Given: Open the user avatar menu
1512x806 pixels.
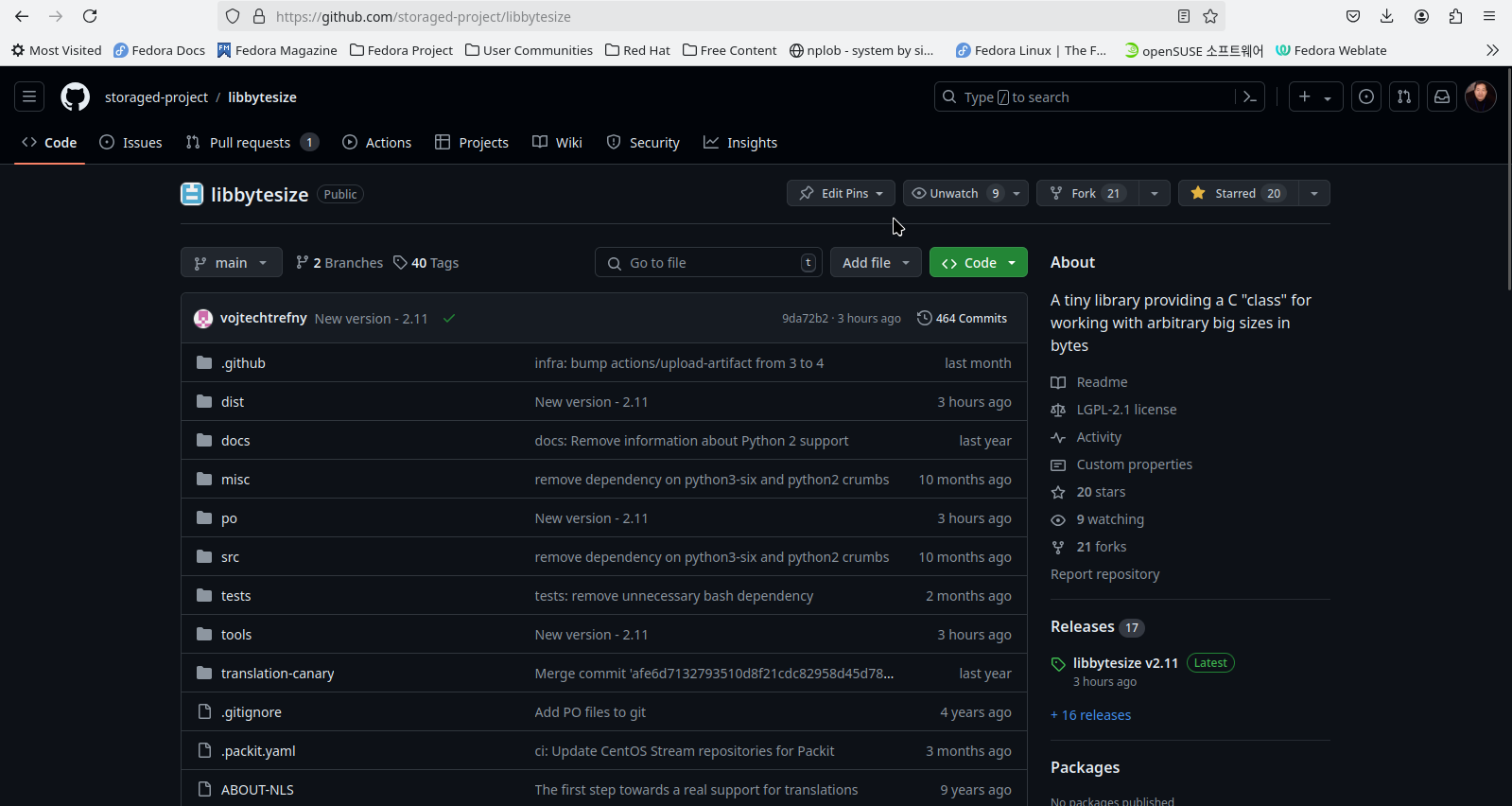Looking at the screenshot, I should pos(1481,96).
